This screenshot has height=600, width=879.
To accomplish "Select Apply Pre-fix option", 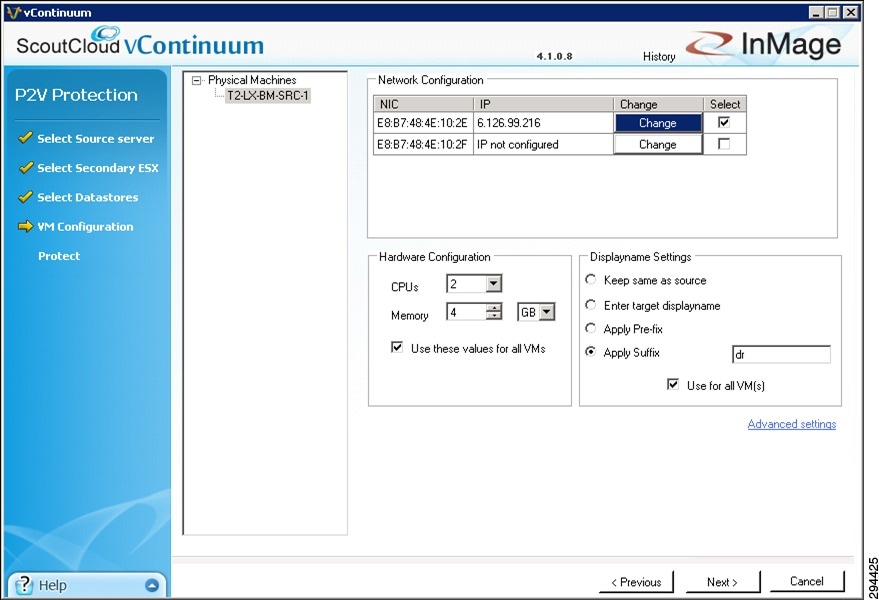I will pos(590,328).
